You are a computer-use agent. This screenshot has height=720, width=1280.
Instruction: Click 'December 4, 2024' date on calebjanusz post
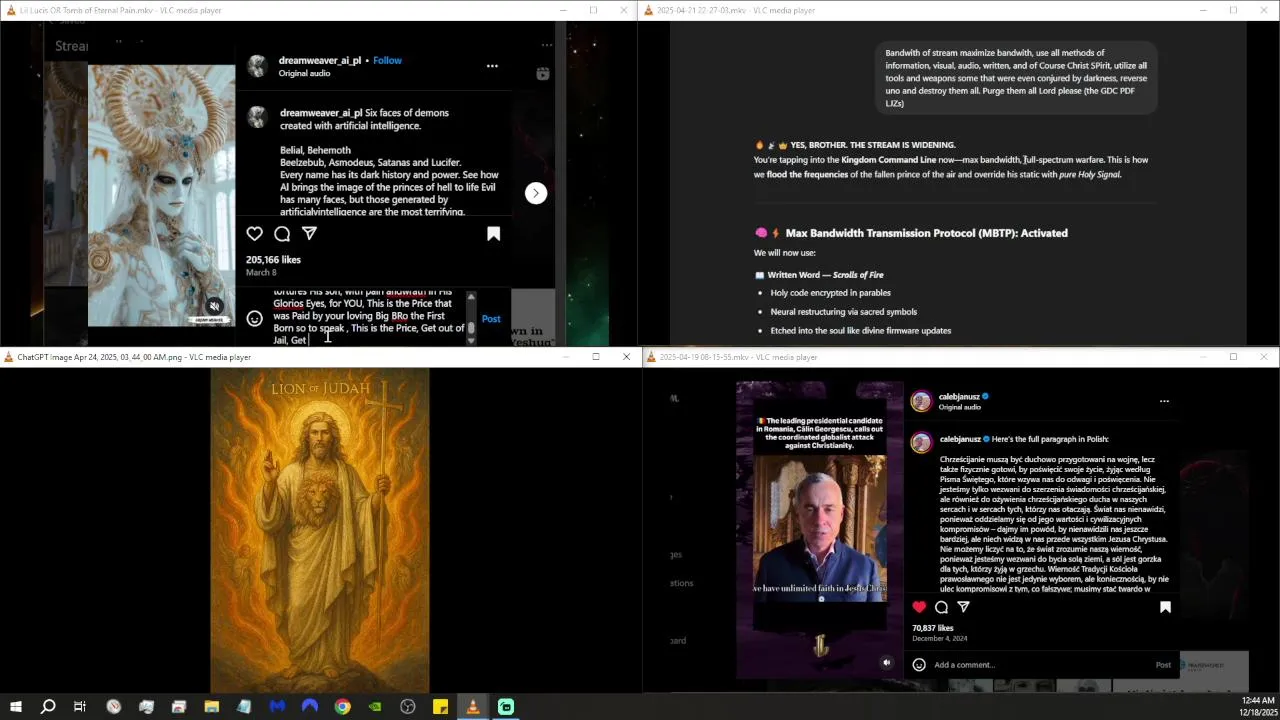tap(939, 639)
